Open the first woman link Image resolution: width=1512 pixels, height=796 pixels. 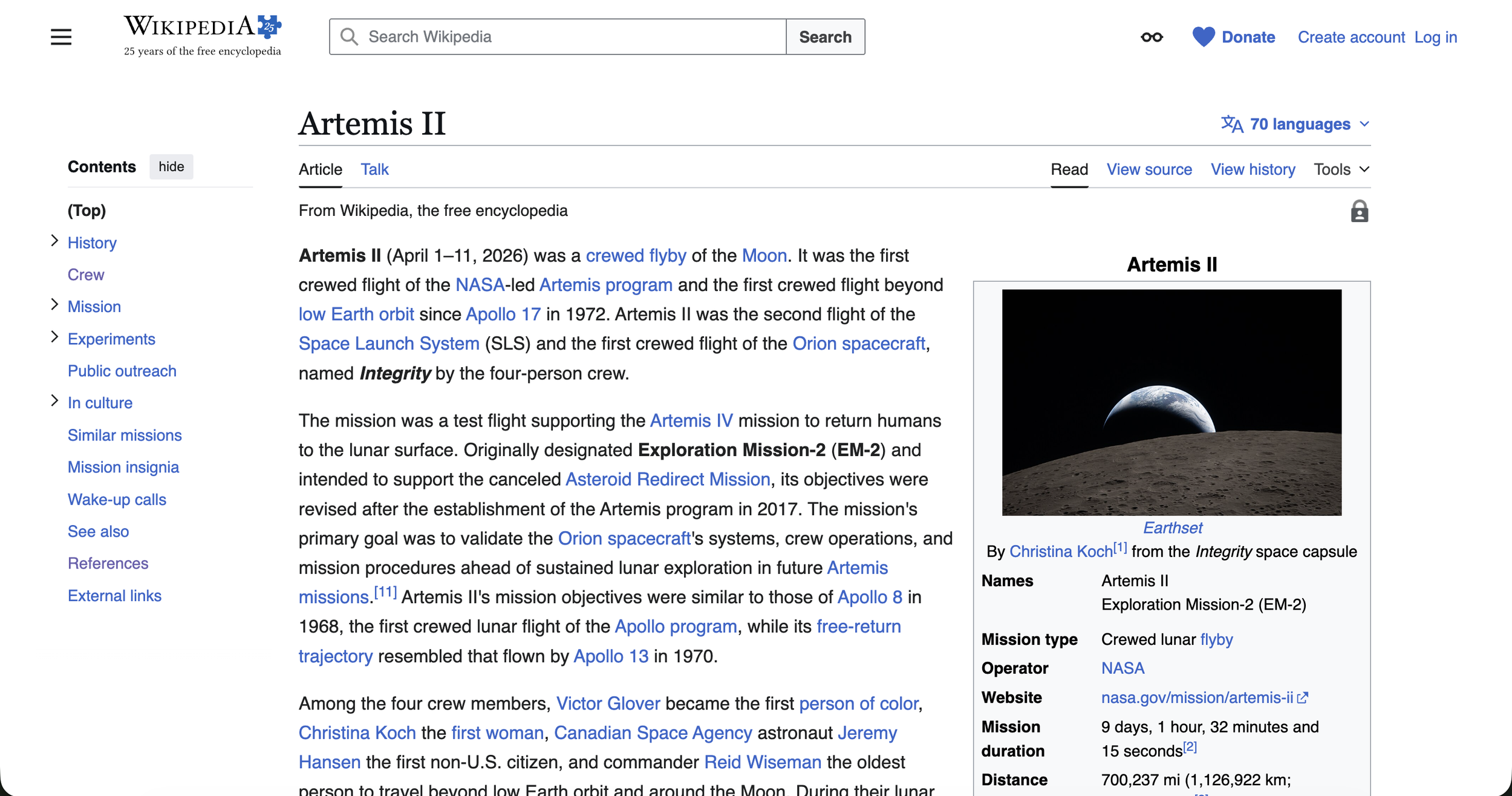497,733
